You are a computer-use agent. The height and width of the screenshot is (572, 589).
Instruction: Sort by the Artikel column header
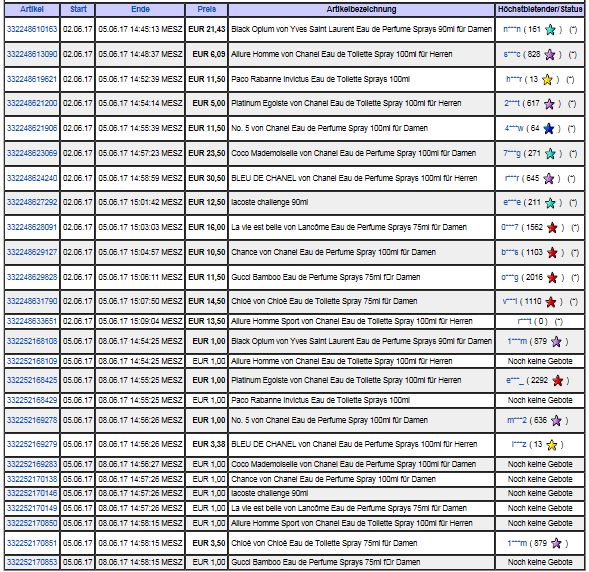click(x=32, y=9)
